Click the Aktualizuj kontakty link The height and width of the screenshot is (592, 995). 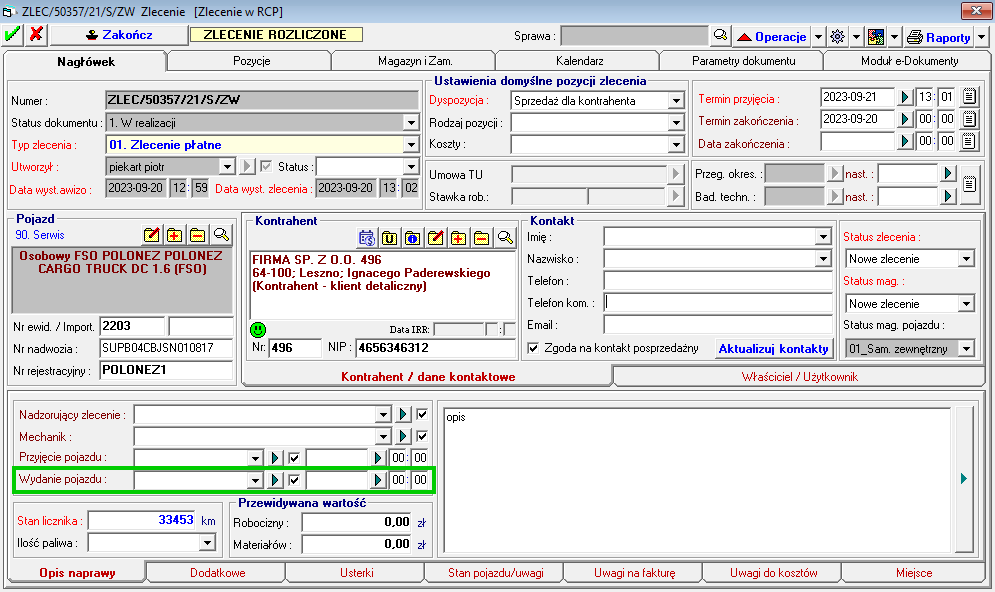[773, 349]
